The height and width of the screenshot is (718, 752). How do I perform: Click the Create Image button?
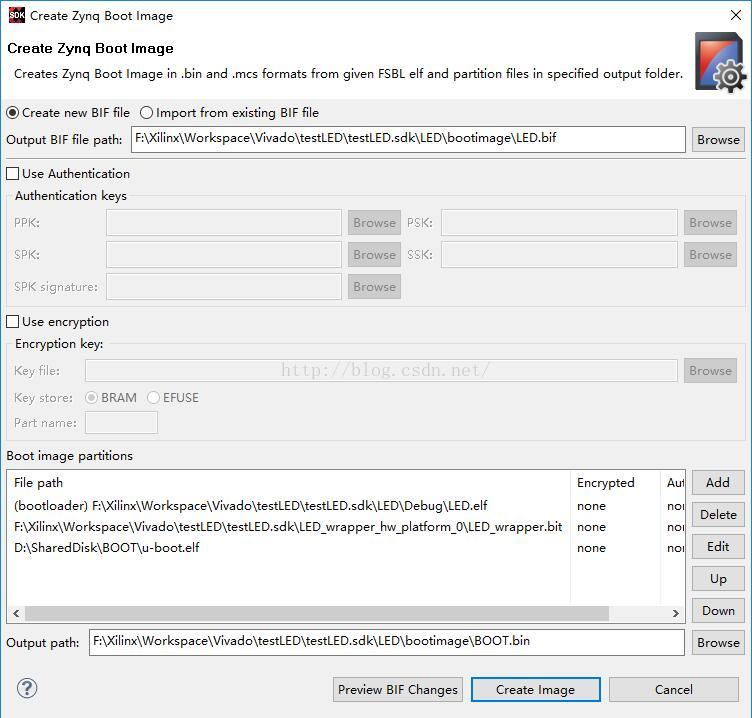point(535,689)
